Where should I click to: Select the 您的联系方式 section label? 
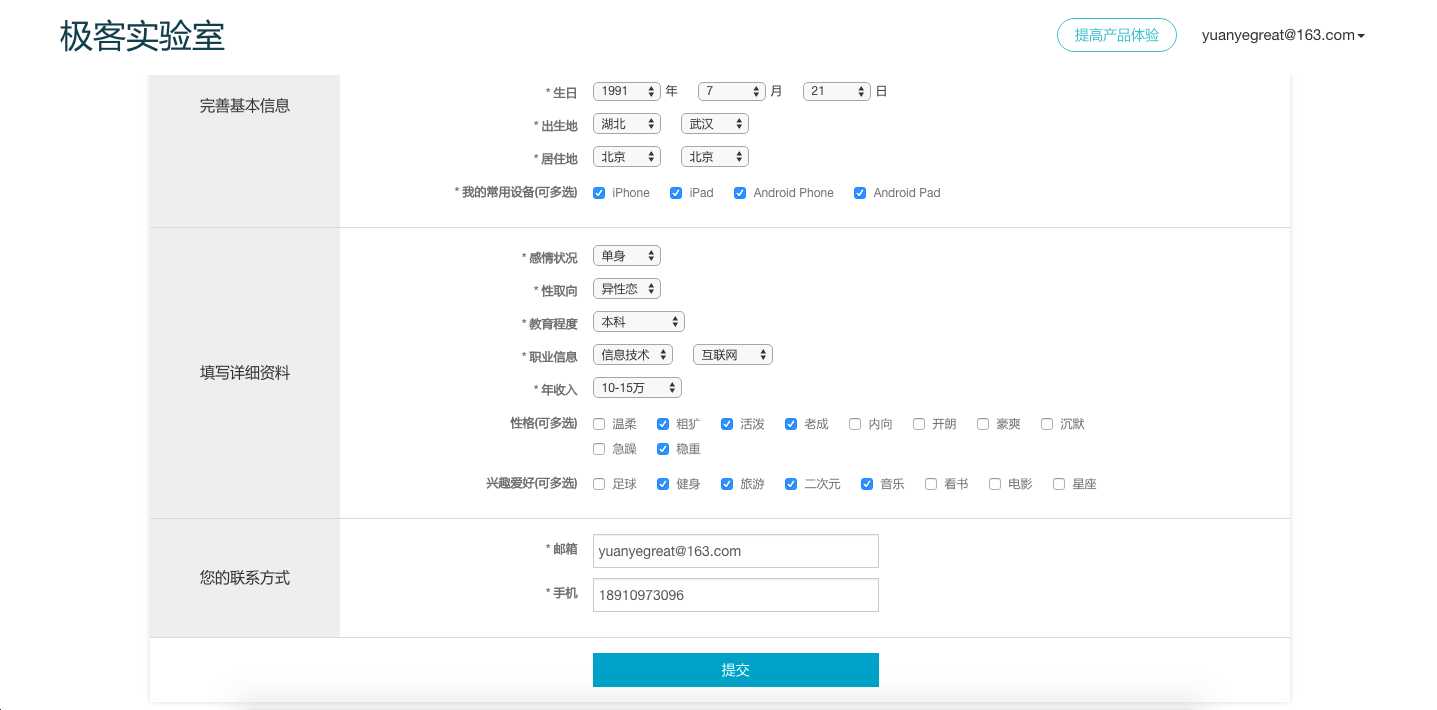[x=245, y=578]
